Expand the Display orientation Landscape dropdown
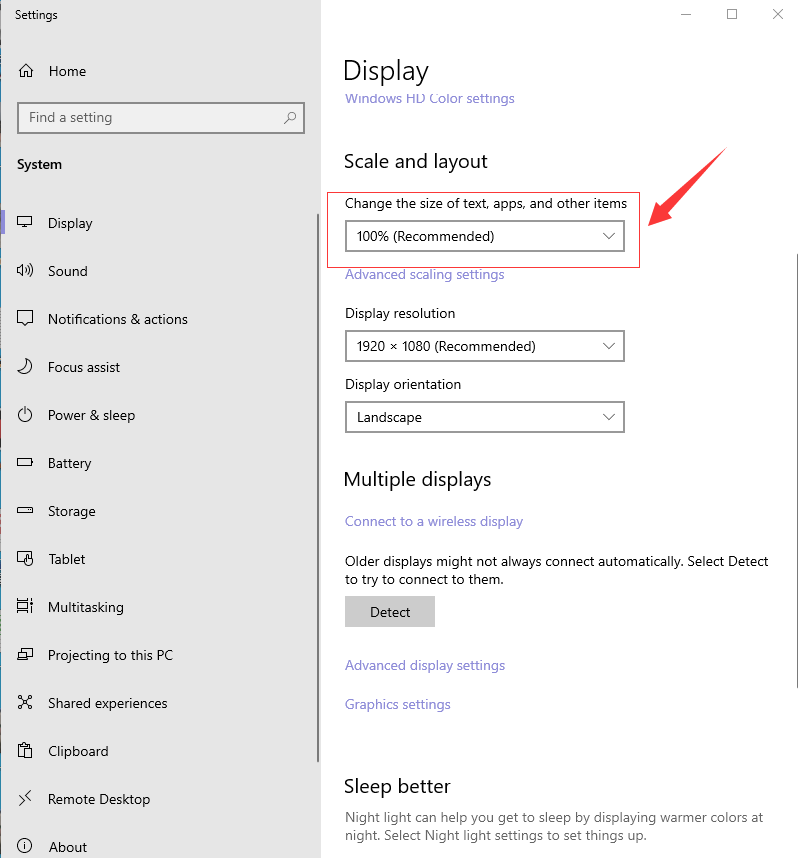The image size is (798, 858). (x=484, y=417)
